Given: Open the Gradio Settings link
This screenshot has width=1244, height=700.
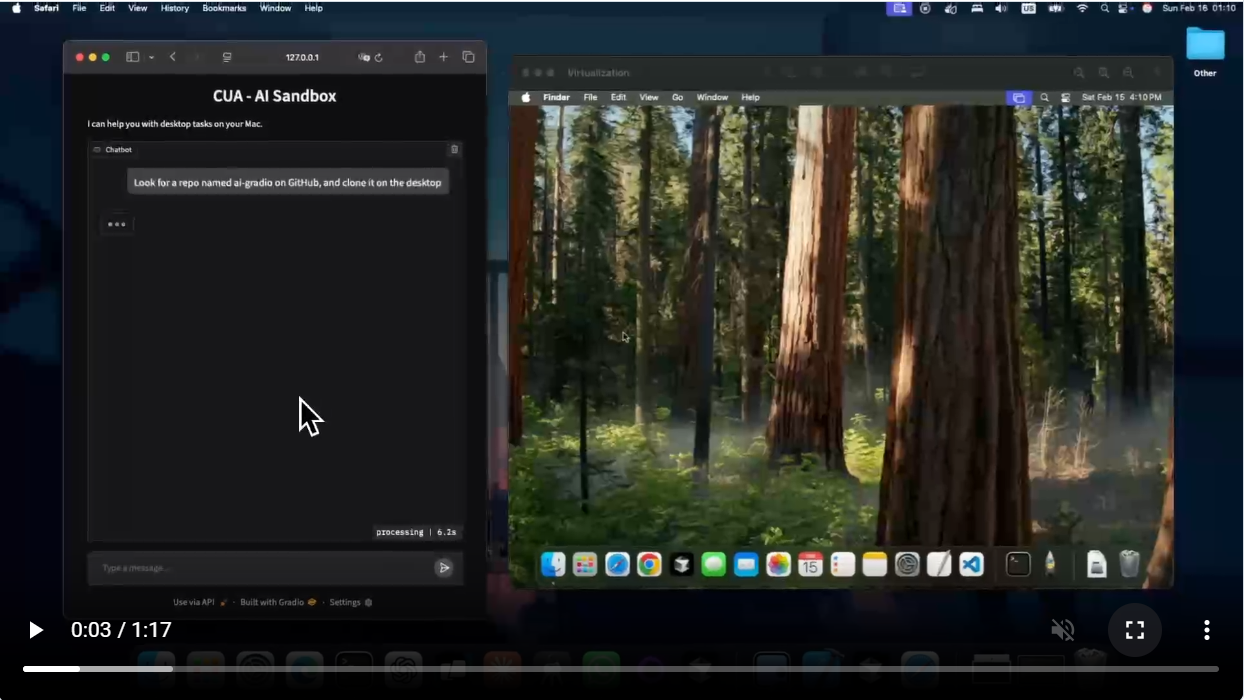Looking at the screenshot, I should 350,602.
